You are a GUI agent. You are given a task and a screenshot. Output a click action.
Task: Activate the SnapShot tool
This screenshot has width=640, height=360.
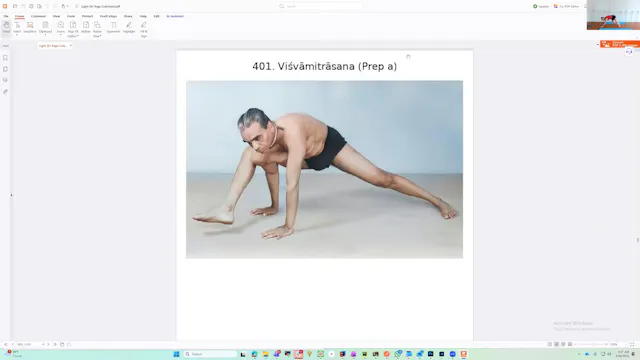pyautogui.click(x=30, y=27)
